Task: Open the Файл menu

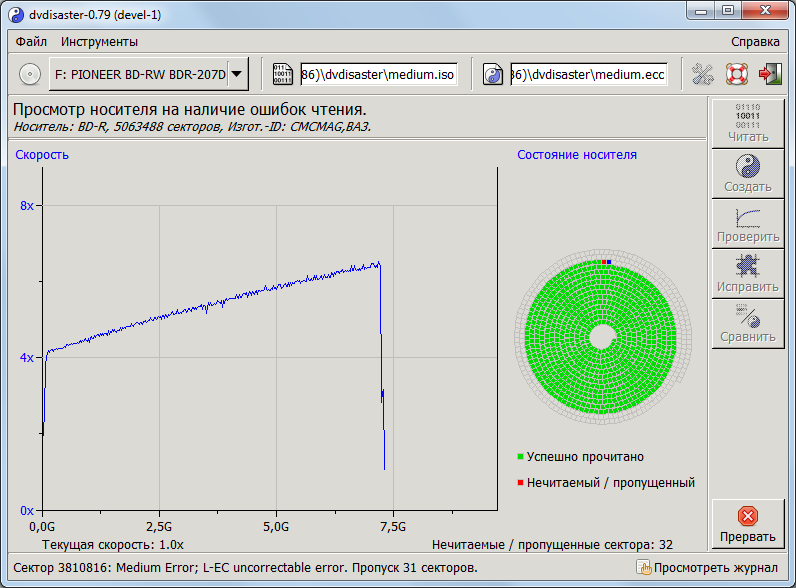Action: 31,42
